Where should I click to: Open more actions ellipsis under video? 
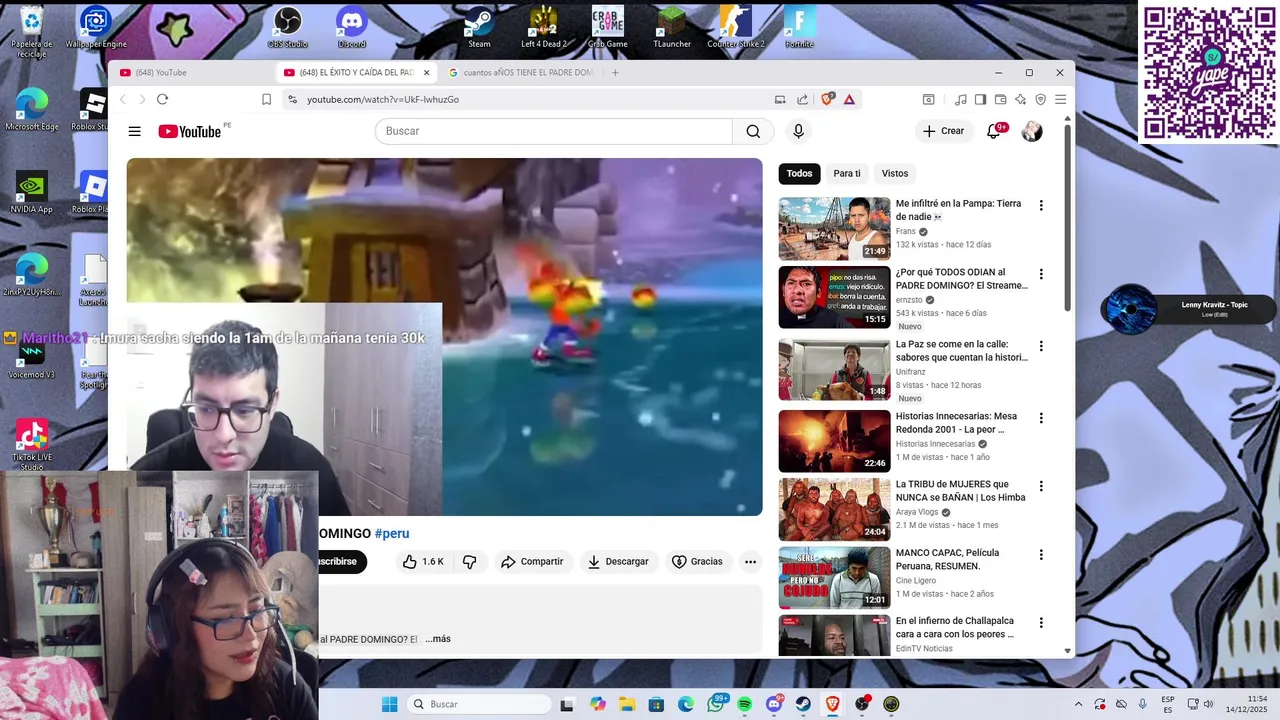click(750, 562)
